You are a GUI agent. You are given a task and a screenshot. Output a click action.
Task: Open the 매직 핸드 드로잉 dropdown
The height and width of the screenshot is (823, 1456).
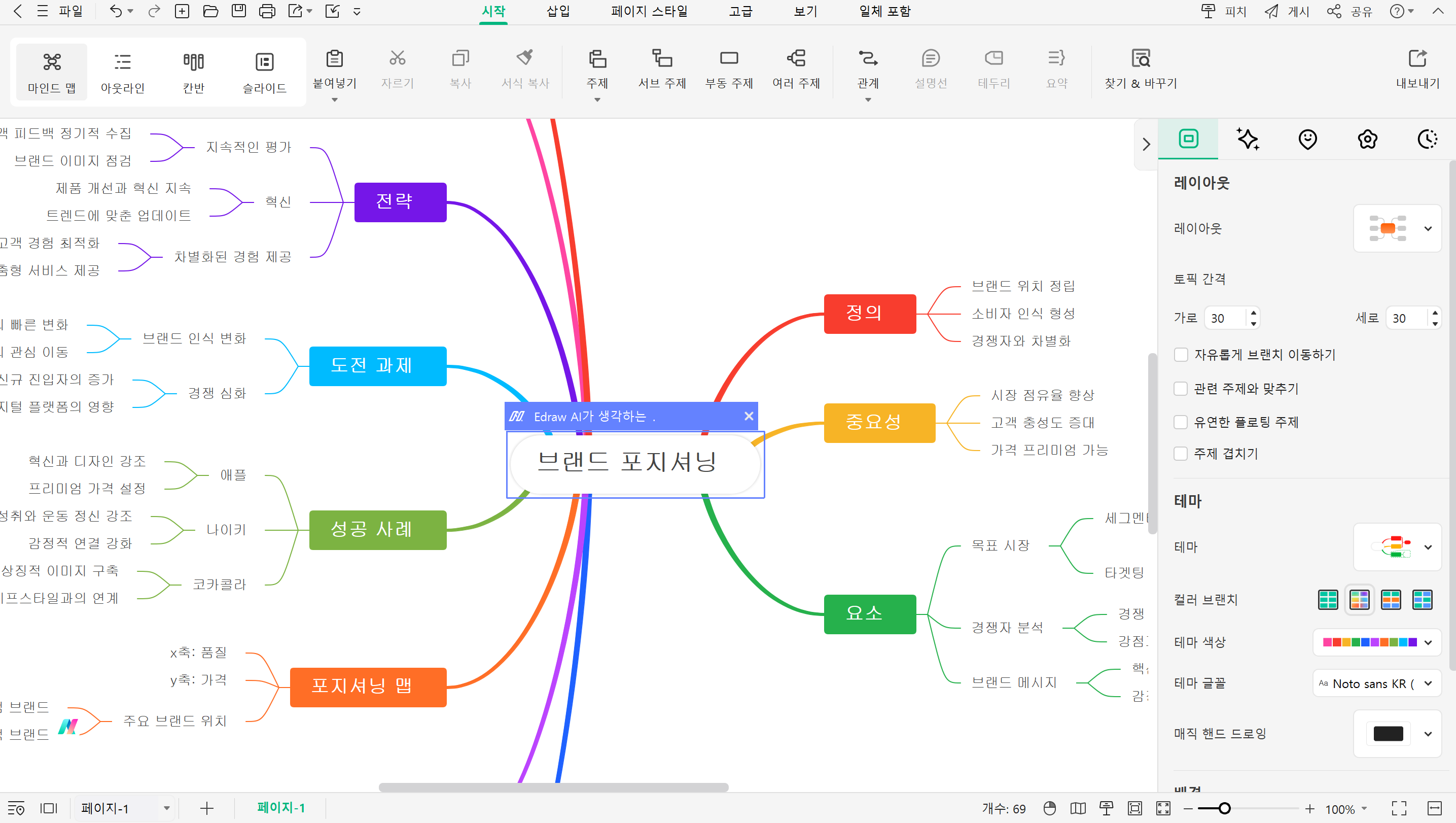(x=1397, y=734)
